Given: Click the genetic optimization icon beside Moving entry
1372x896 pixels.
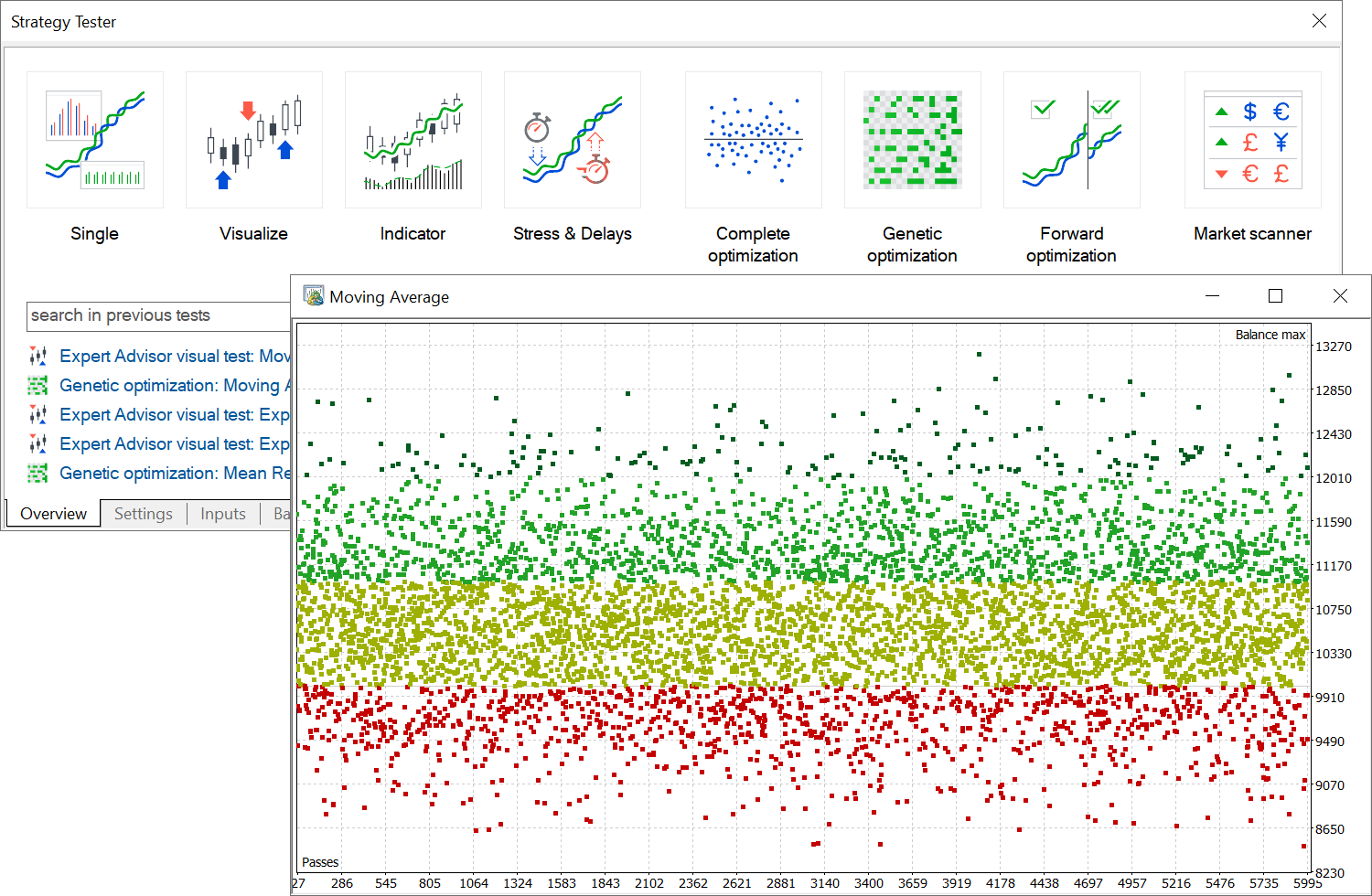Looking at the screenshot, I should point(38,385).
